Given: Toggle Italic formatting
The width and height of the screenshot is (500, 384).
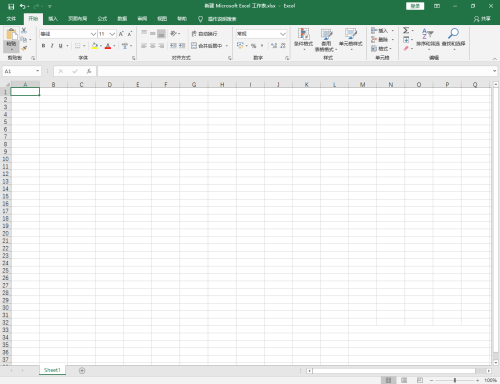Looking at the screenshot, I should coord(52,46).
